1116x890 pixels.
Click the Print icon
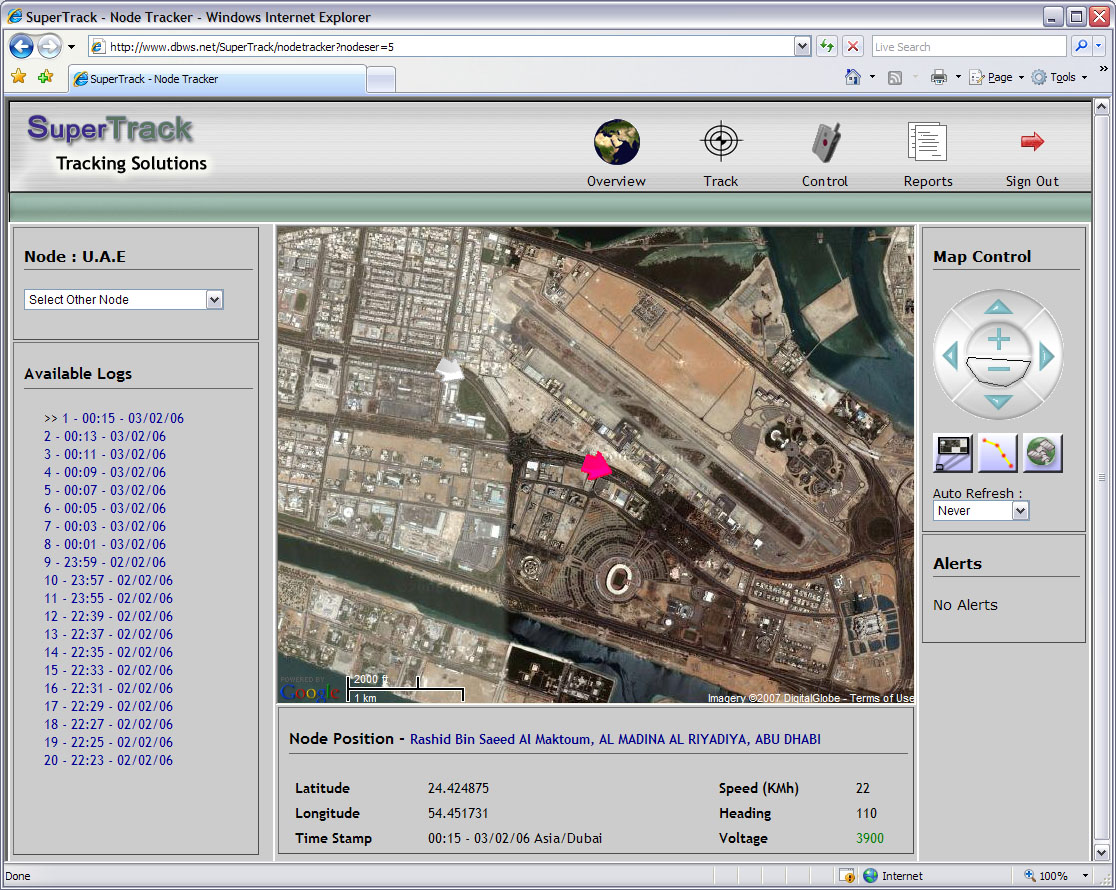coord(939,77)
